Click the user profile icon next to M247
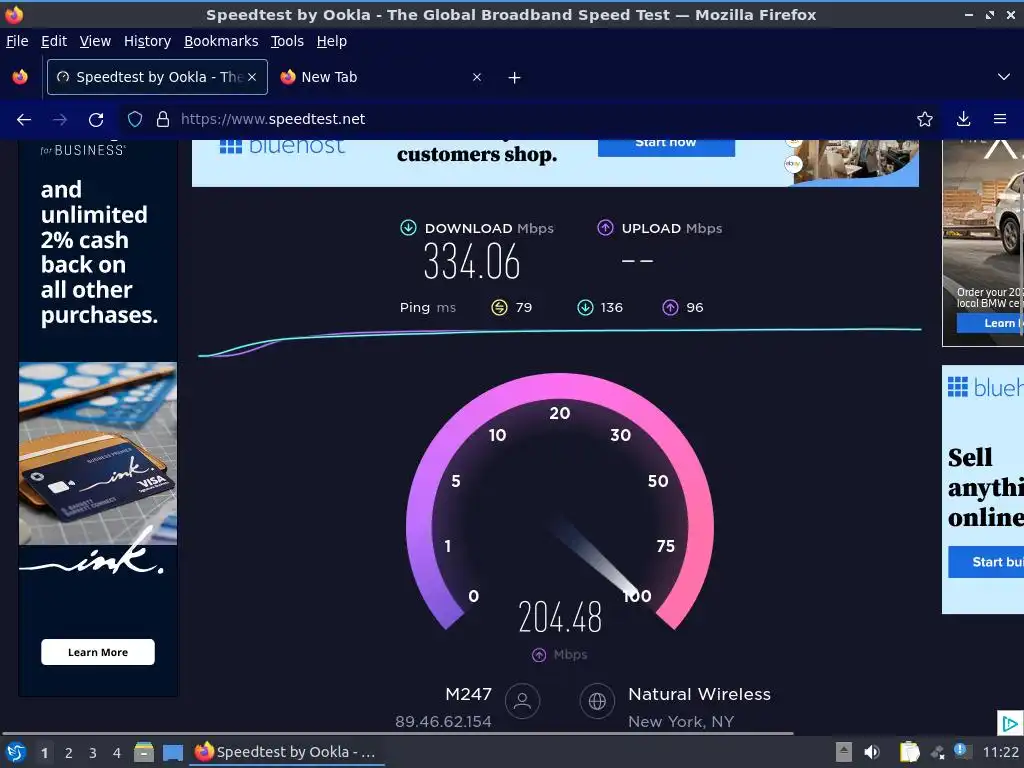 [x=522, y=701]
